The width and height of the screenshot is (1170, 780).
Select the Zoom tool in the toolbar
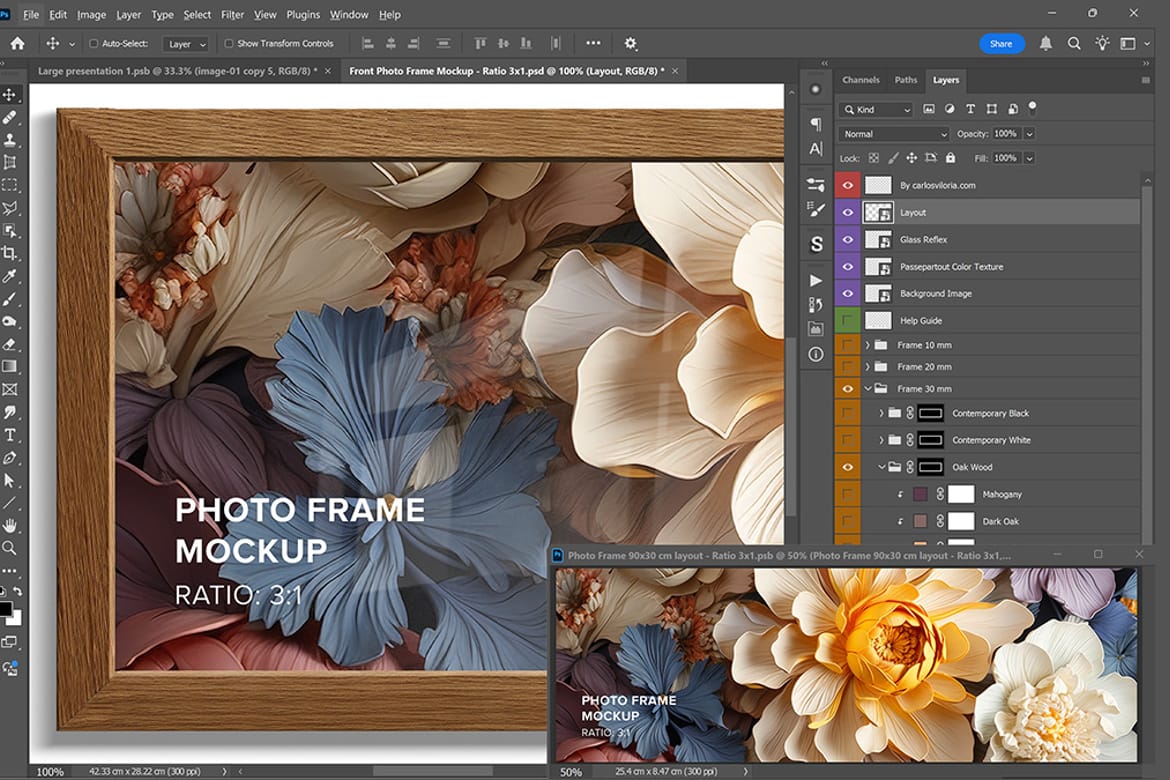click(10, 548)
